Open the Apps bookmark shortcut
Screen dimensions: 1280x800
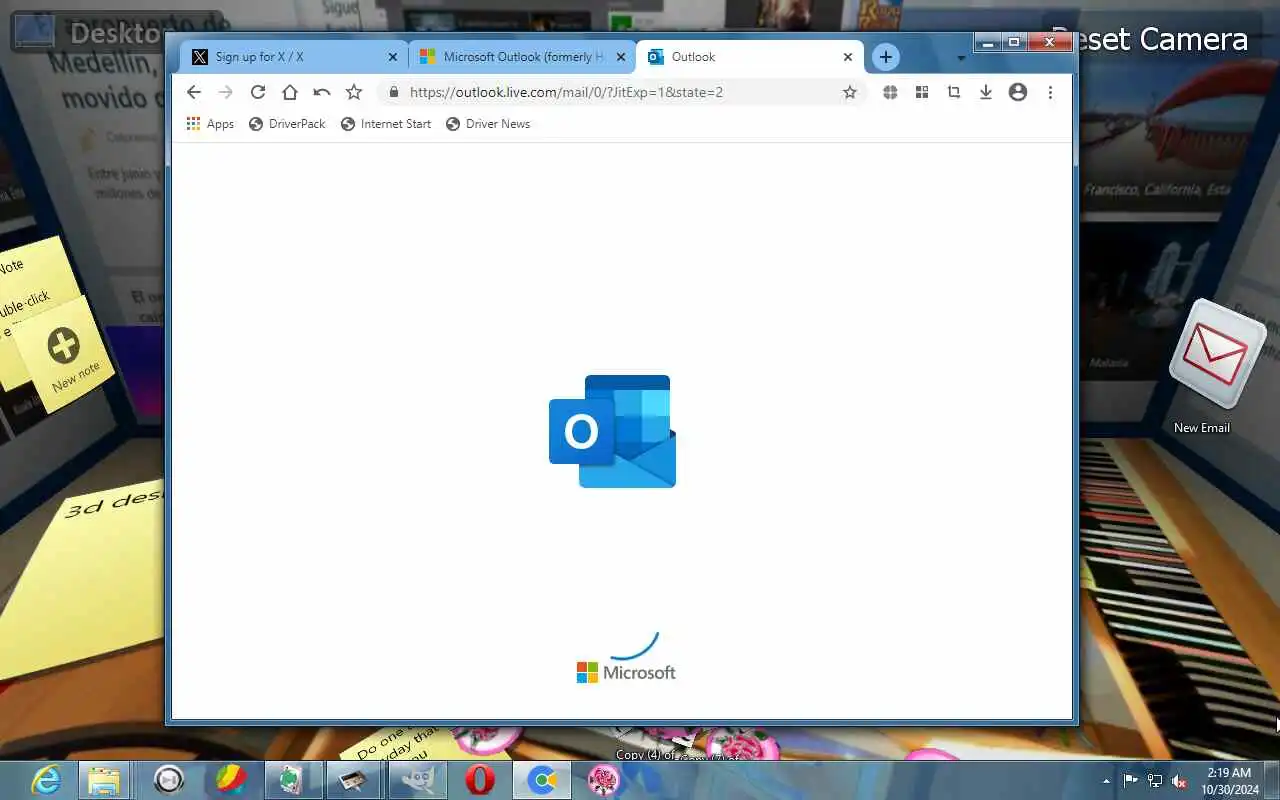click(x=210, y=124)
